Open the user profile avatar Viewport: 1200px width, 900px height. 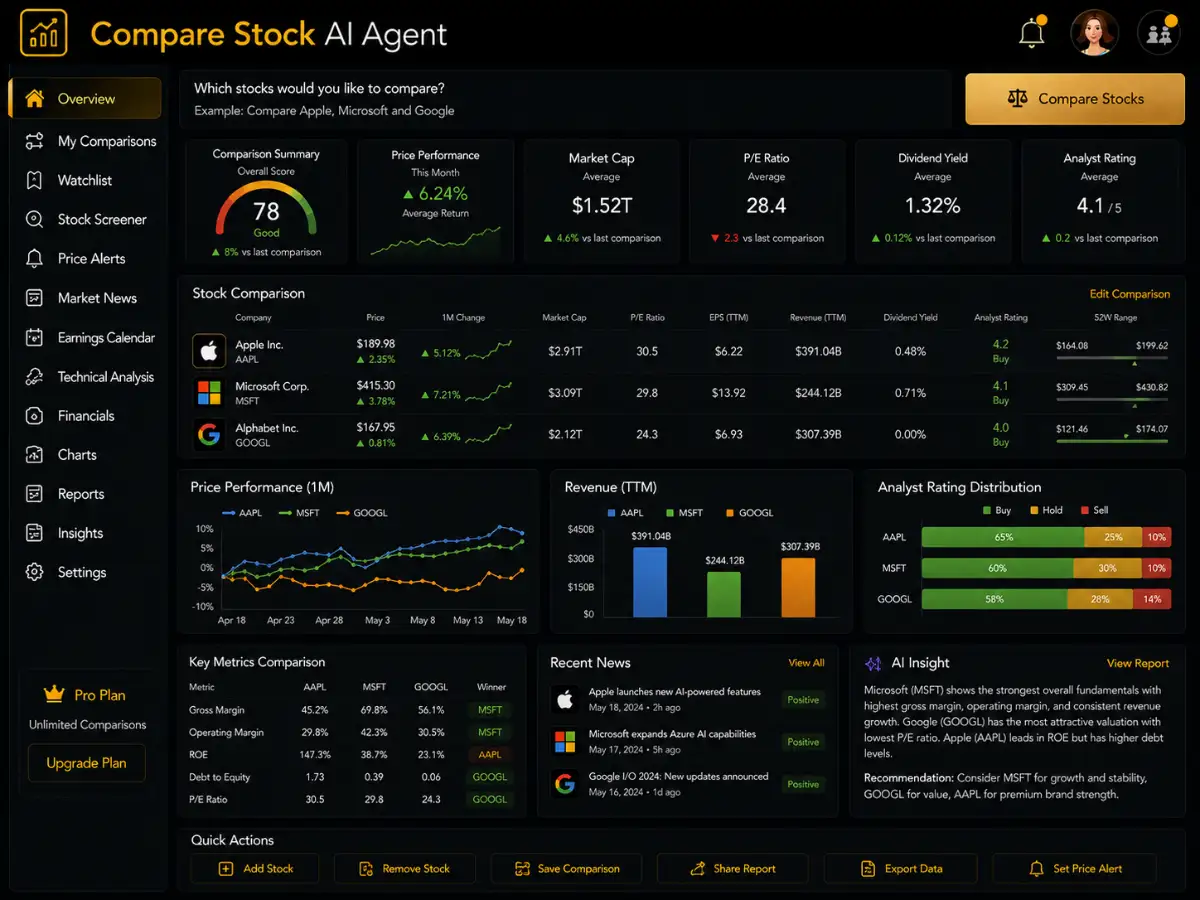[x=1093, y=33]
